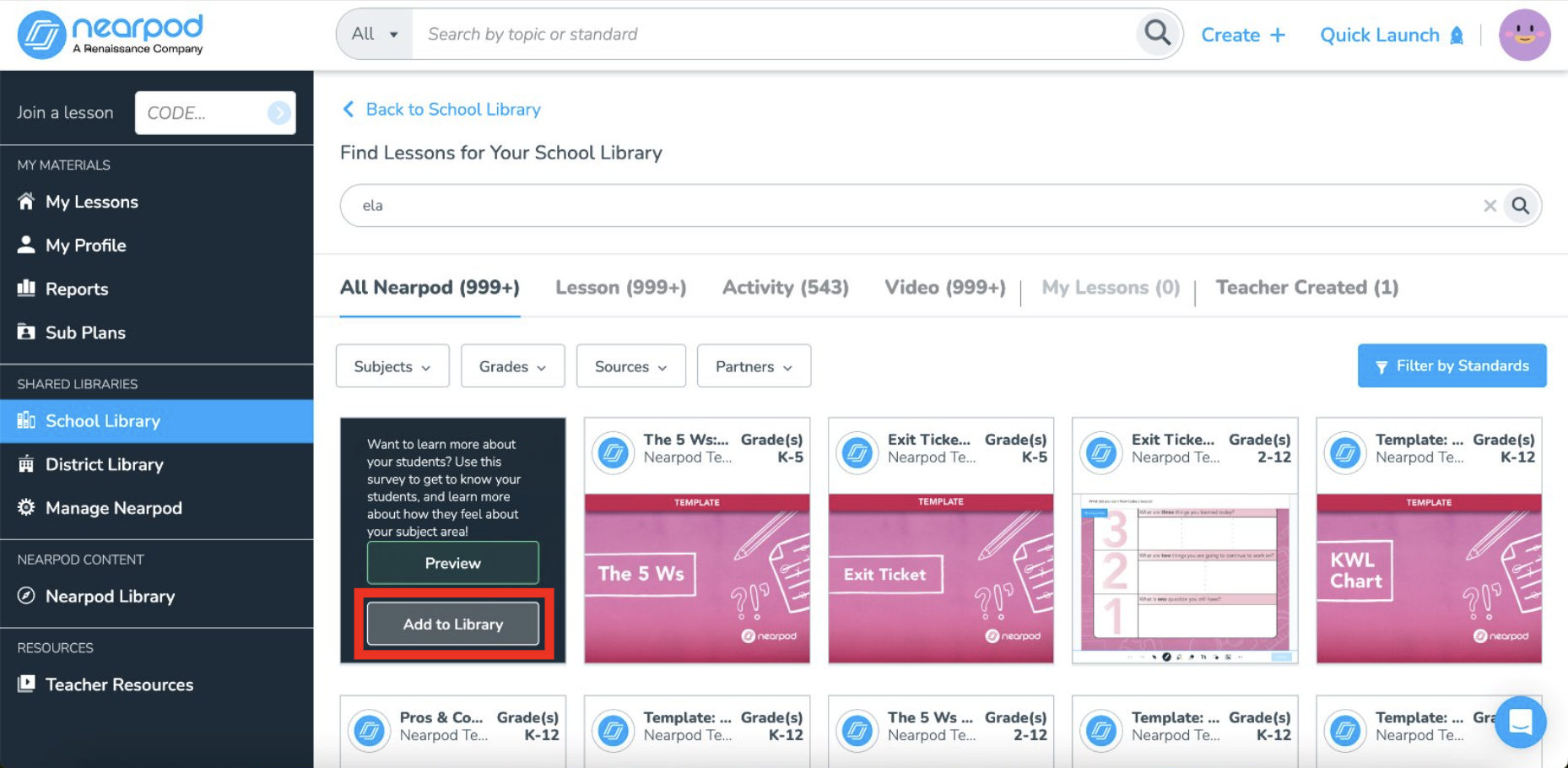Image resolution: width=1568 pixels, height=768 pixels.
Task: Open the All search category dropdown
Action: coord(375,34)
